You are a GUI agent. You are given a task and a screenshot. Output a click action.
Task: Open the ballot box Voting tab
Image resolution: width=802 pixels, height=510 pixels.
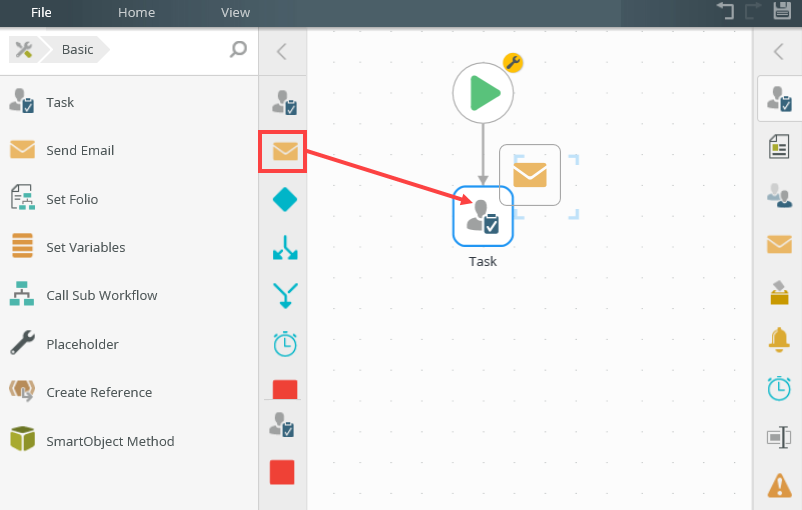pyautogui.click(x=779, y=292)
